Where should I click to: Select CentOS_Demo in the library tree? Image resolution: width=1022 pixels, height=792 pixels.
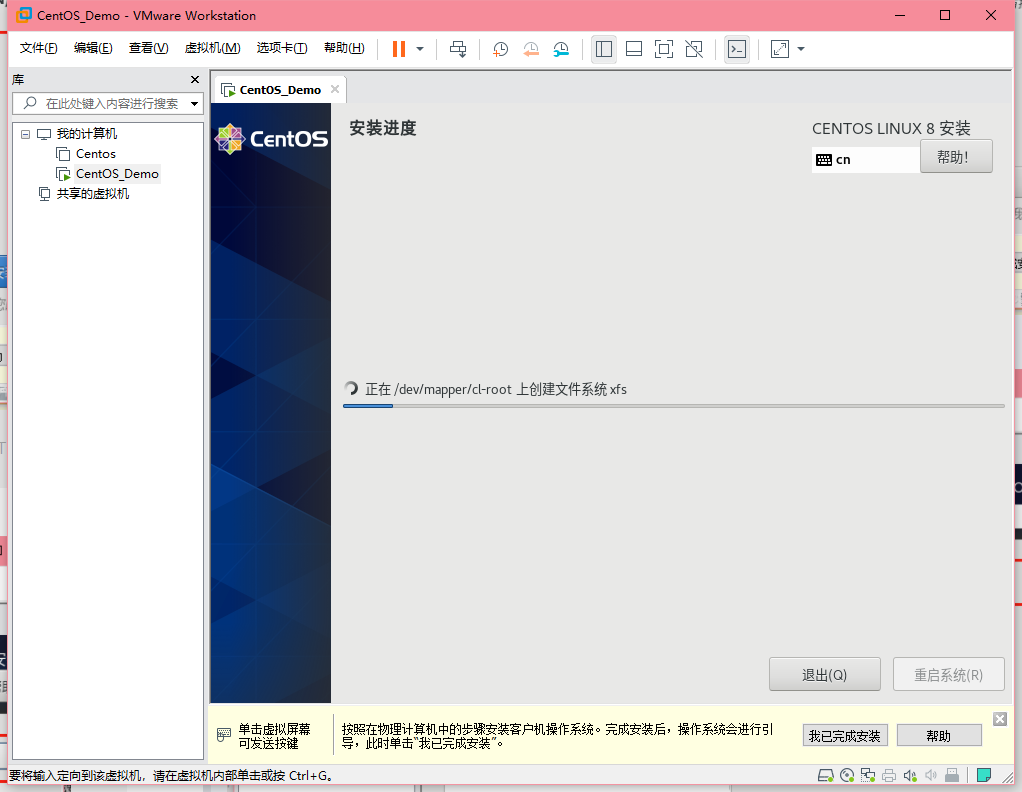click(x=117, y=174)
